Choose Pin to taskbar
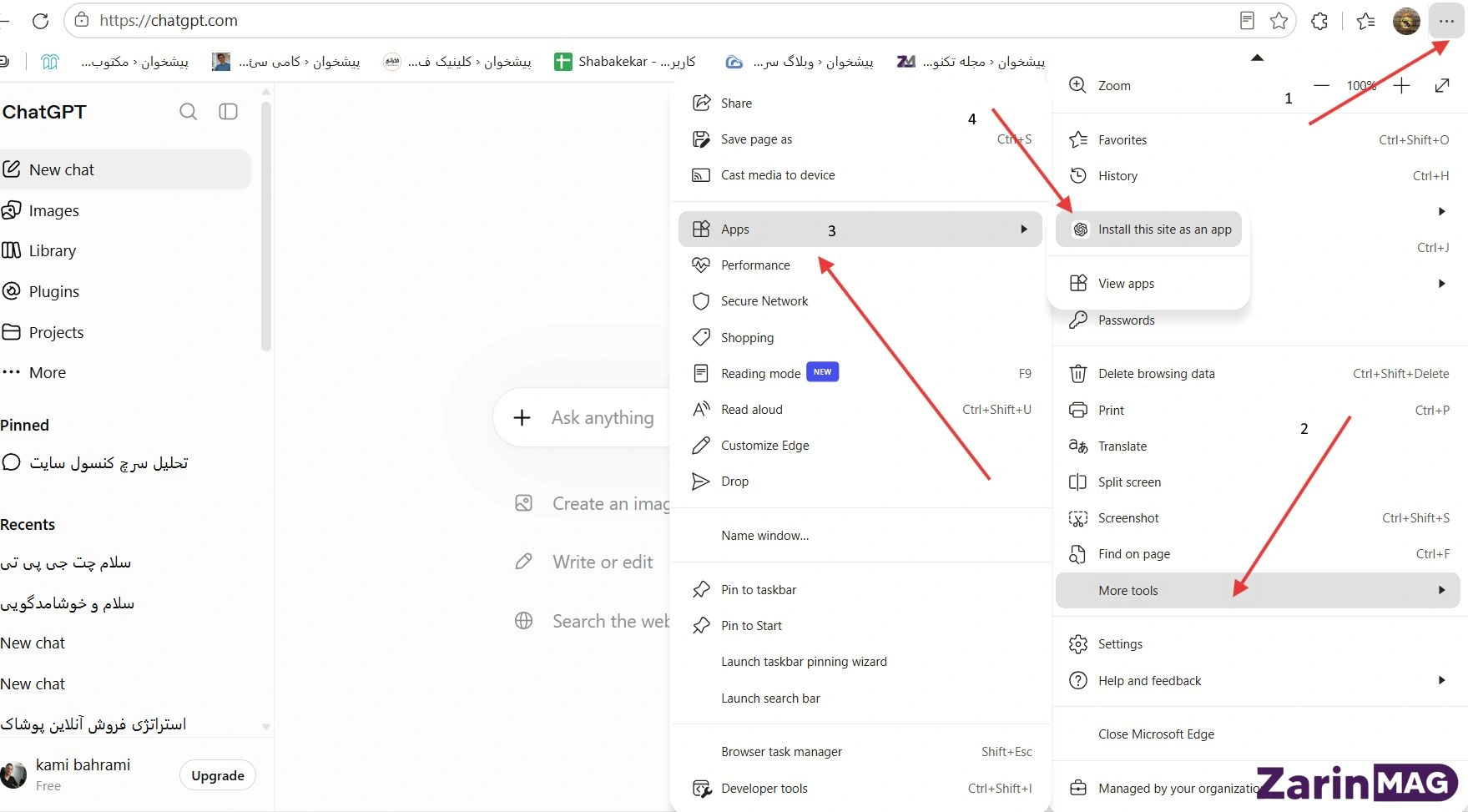 tap(860, 590)
